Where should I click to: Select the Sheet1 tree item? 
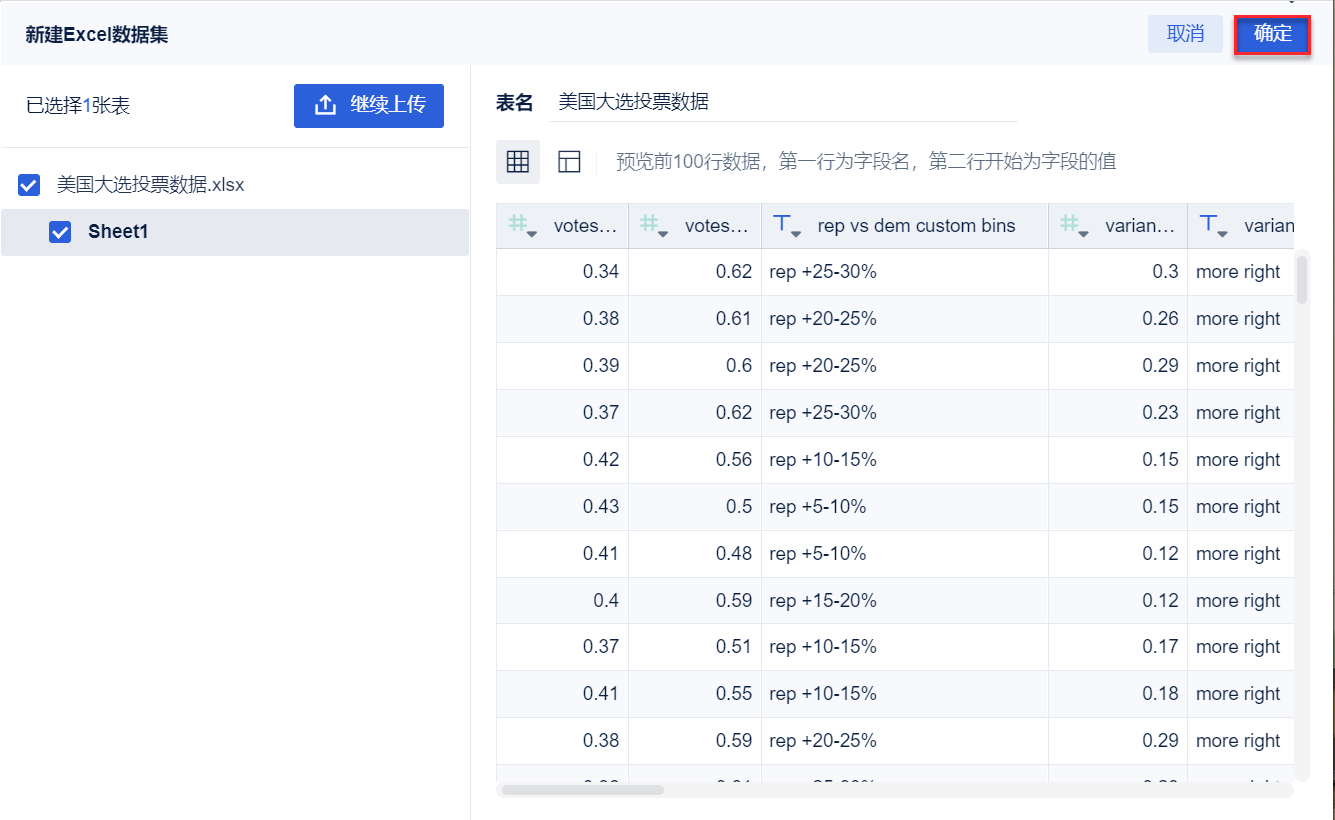[x=118, y=232]
